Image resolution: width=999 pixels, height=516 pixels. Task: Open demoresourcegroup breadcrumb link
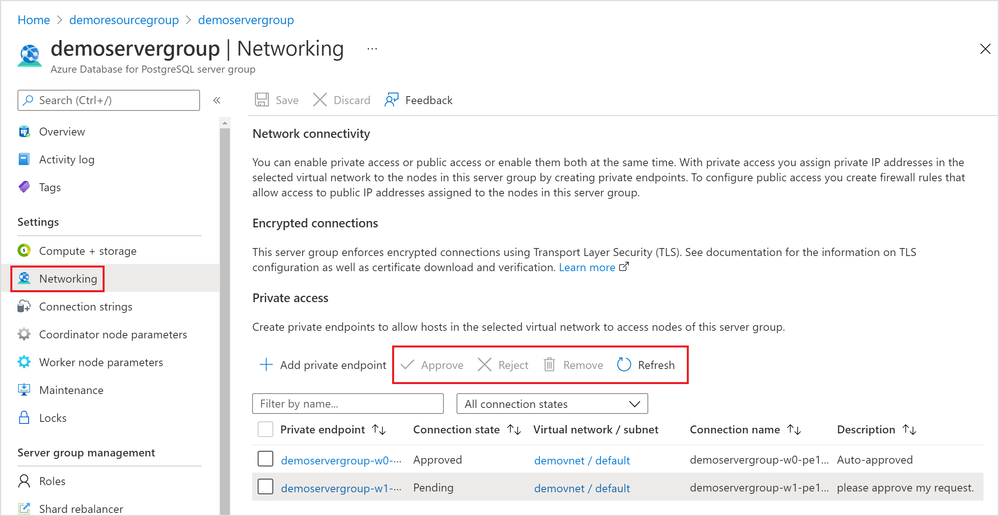(124, 20)
